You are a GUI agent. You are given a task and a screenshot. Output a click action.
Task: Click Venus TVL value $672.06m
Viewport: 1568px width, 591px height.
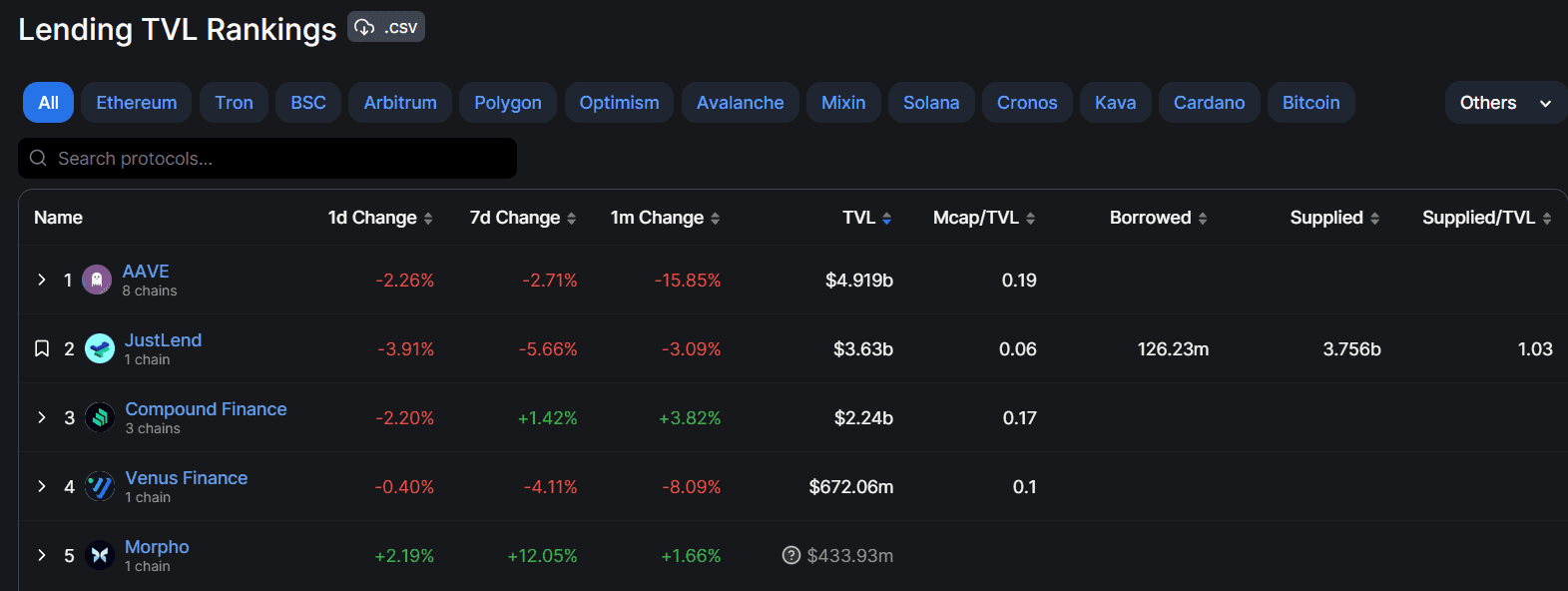coord(851,487)
